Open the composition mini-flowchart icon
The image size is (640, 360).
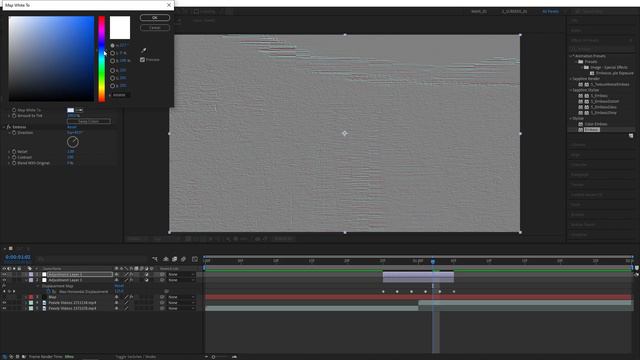click(x=155, y=259)
